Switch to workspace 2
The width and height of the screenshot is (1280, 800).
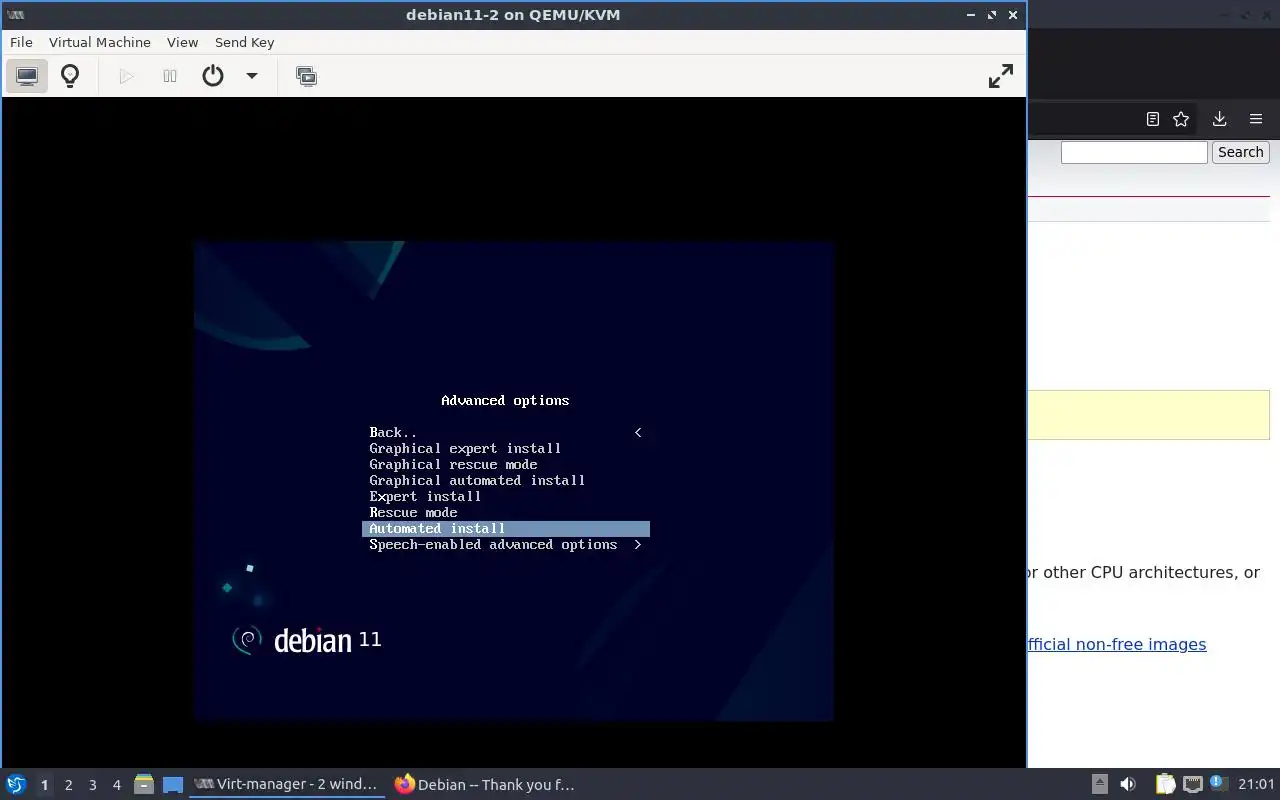[68, 785]
